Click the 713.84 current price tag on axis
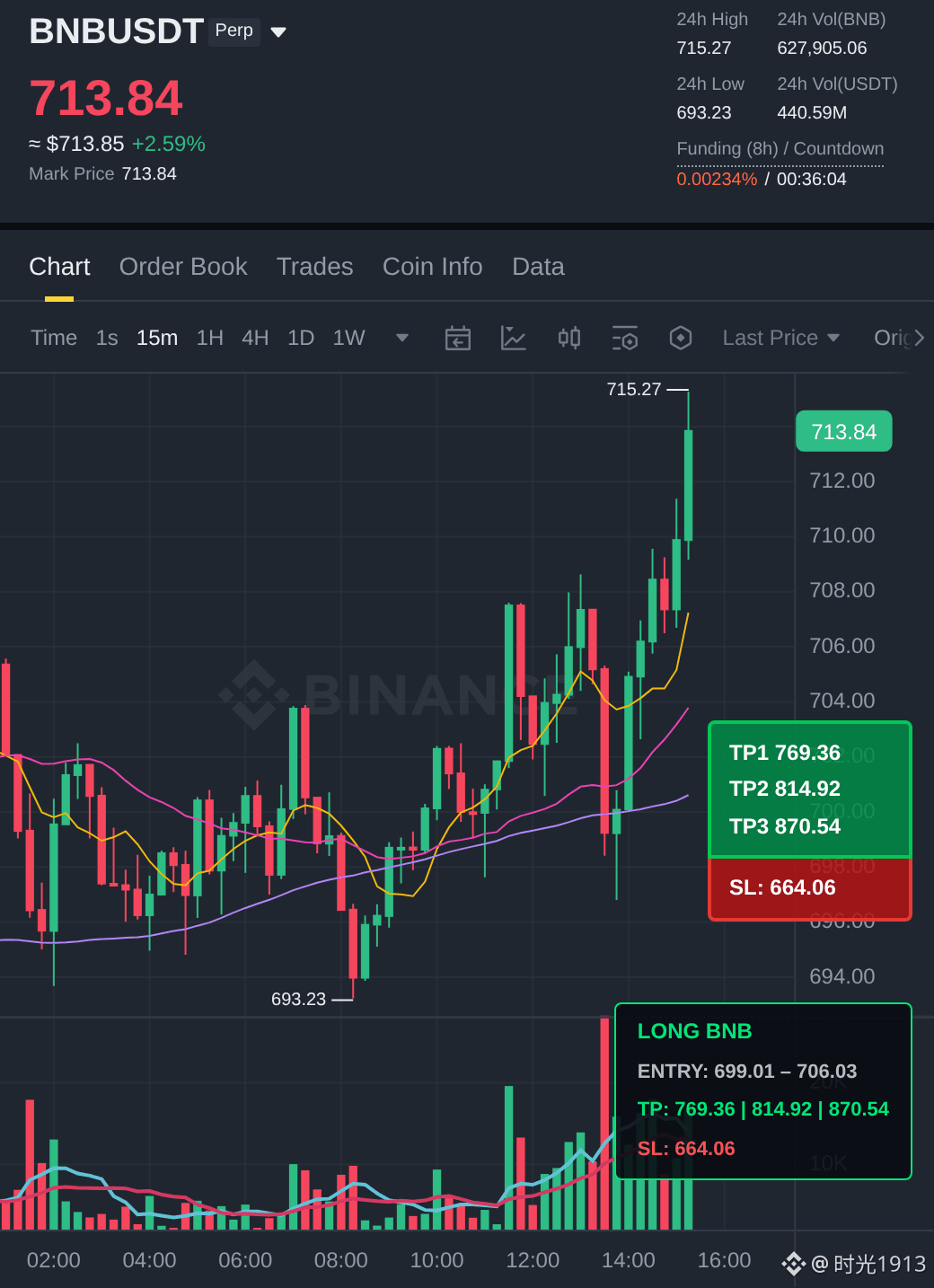The width and height of the screenshot is (934, 1288). click(x=844, y=432)
